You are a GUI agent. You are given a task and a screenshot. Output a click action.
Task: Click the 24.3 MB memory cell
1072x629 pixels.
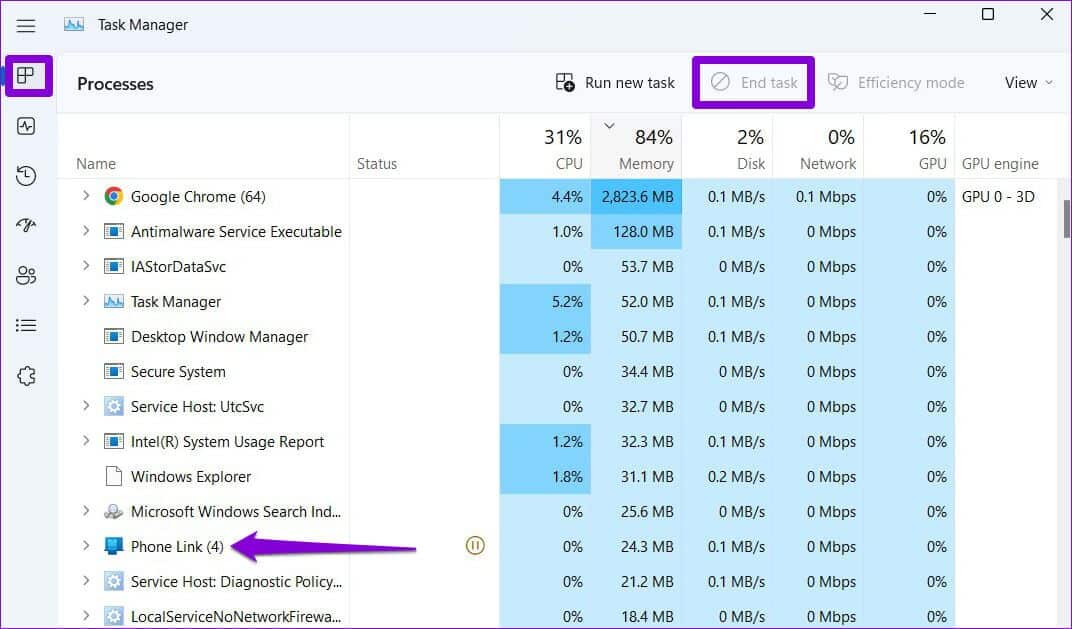pos(636,547)
